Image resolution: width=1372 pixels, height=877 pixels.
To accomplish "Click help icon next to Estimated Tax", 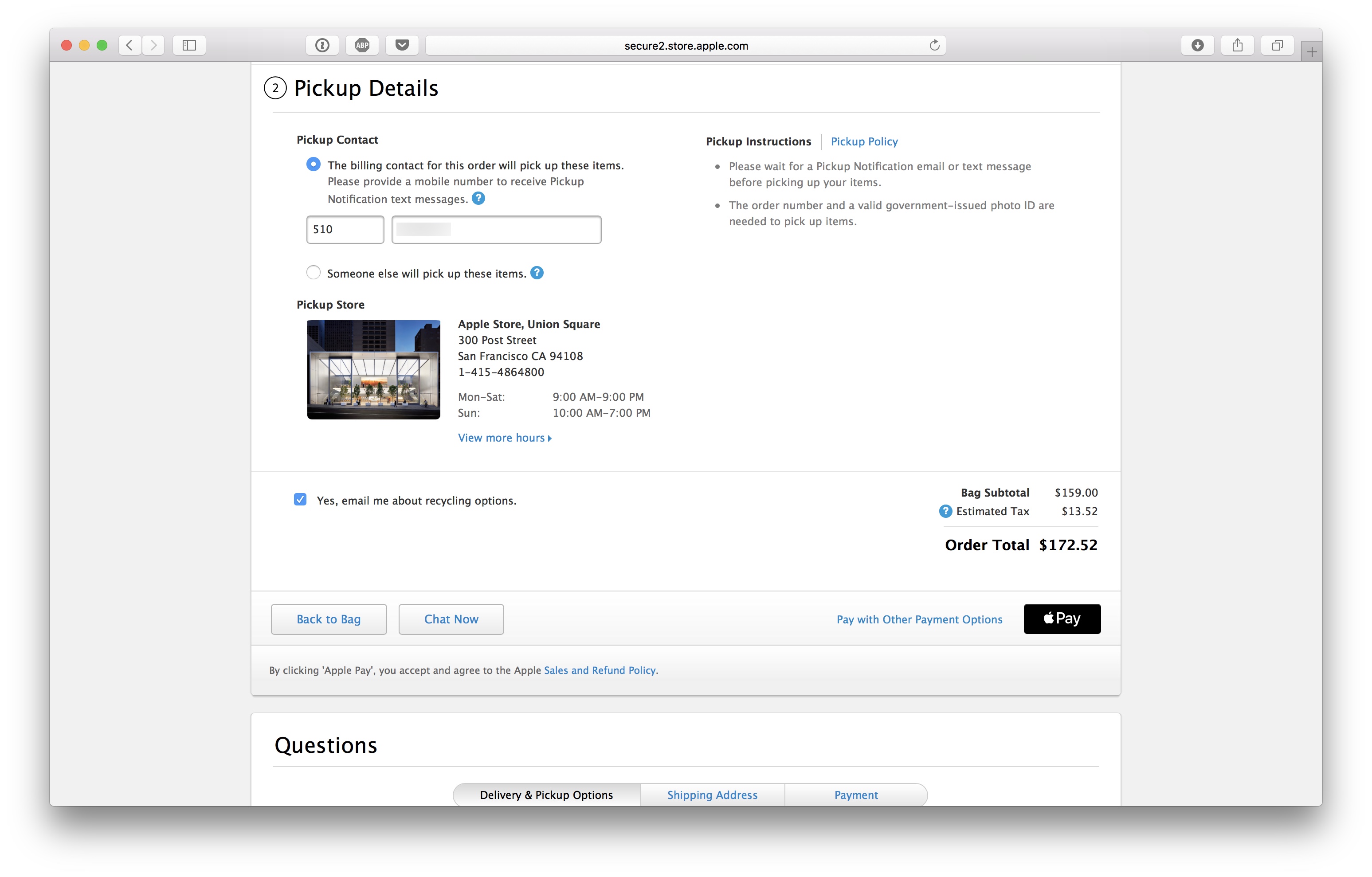I will [x=945, y=511].
